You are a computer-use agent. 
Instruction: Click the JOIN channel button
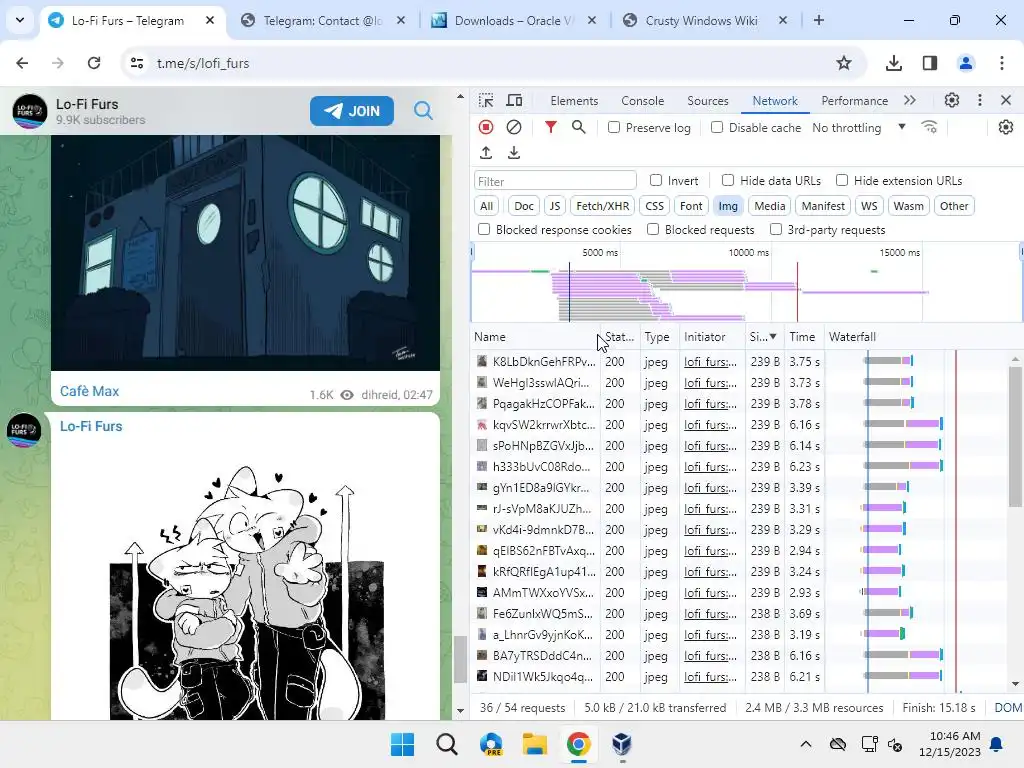[352, 111]
